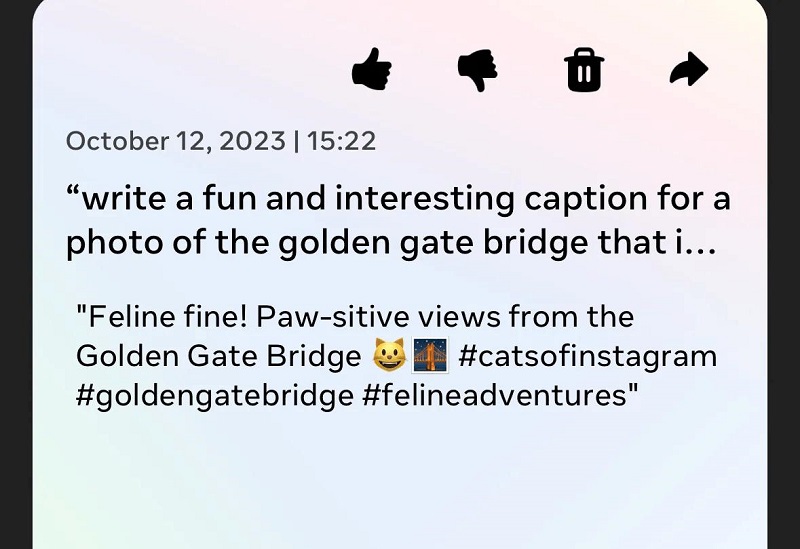Click the empty area below the caption
The image size is (800, 549).
pyautogui.click(x=400, y=480)
